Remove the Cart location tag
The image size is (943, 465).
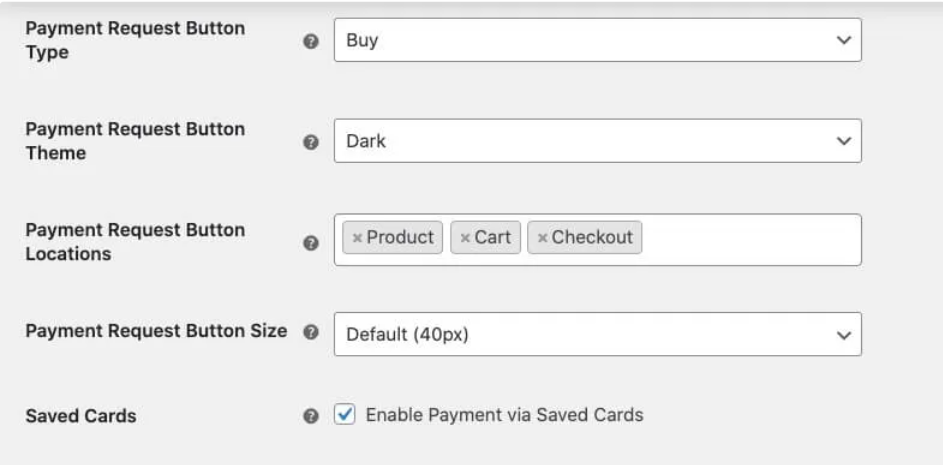[x=465, y=238]
